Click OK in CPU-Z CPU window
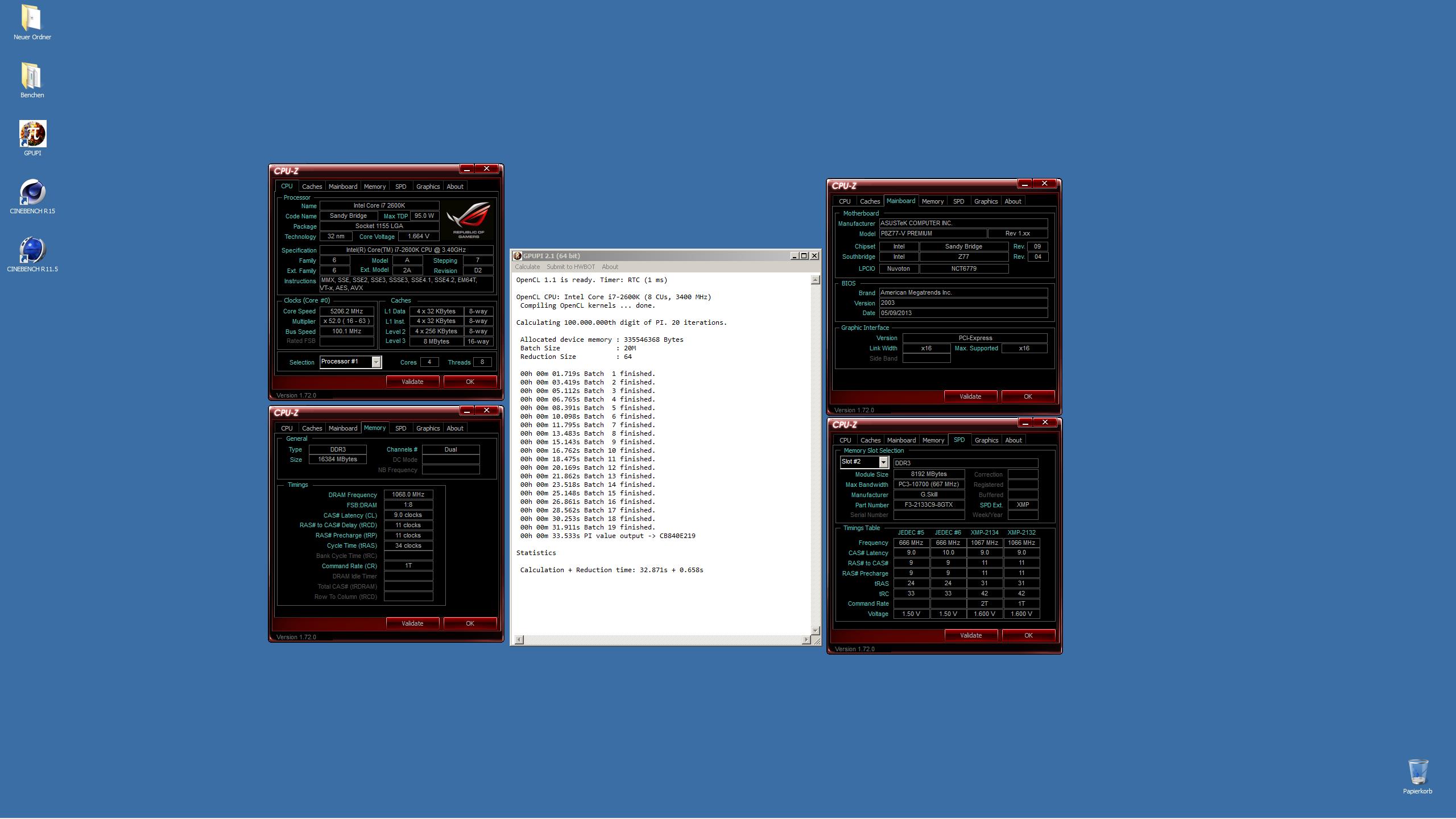The image size is (1456, 819). click(x=470, y=382)
